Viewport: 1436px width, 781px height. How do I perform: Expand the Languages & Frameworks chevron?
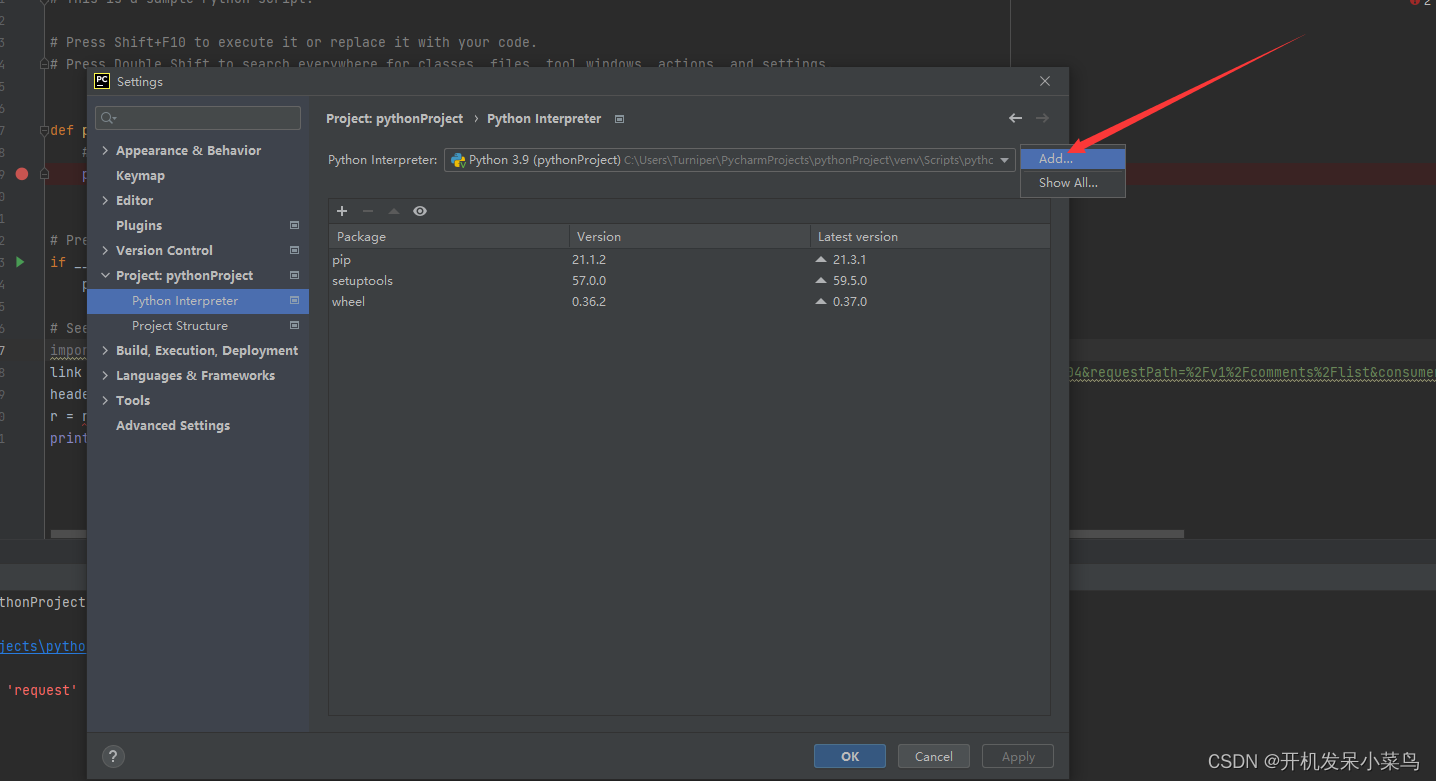[105, 375]
